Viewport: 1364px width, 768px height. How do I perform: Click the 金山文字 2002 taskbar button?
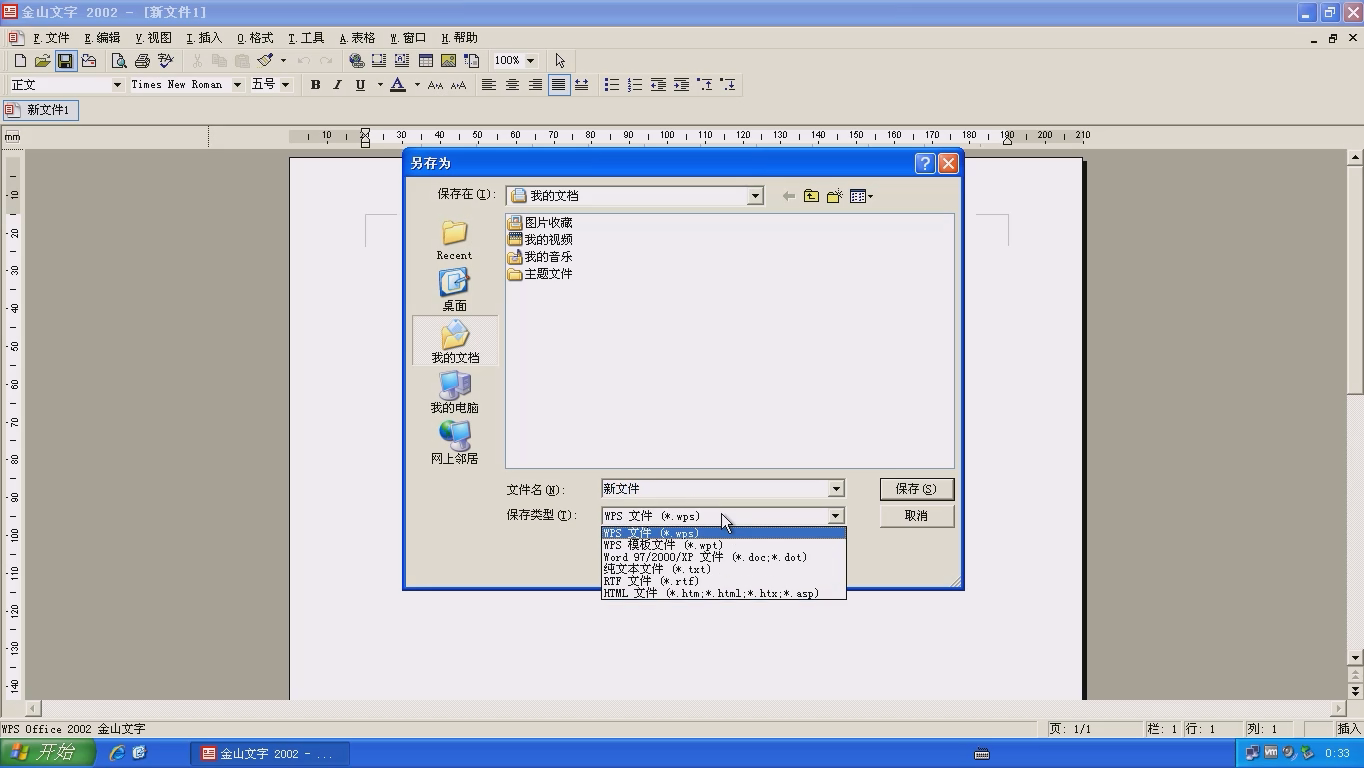tap(270, 754)
